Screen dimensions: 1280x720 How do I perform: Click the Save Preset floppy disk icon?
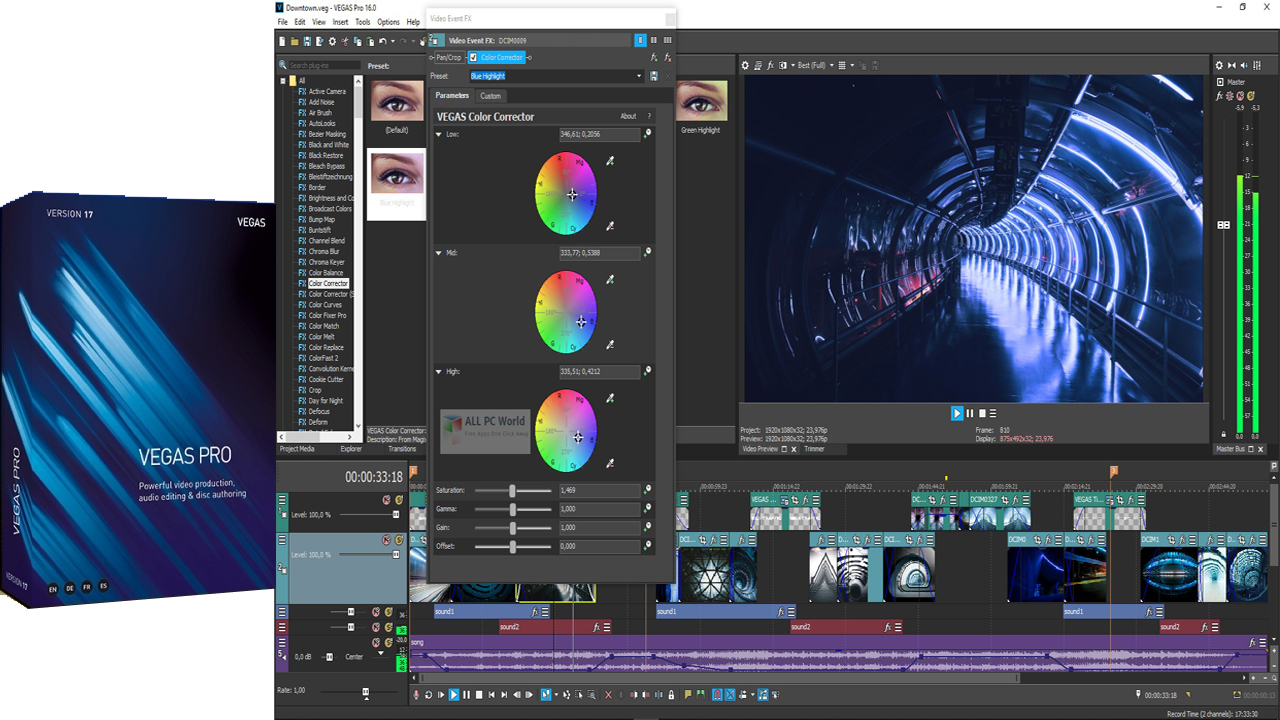(654, 76)
